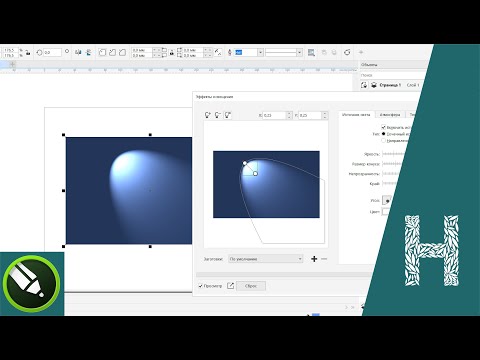The height and width of the screenshot is (360, 480).
Task: Click the wrap text icon in property bar
Action: (311, 52)
